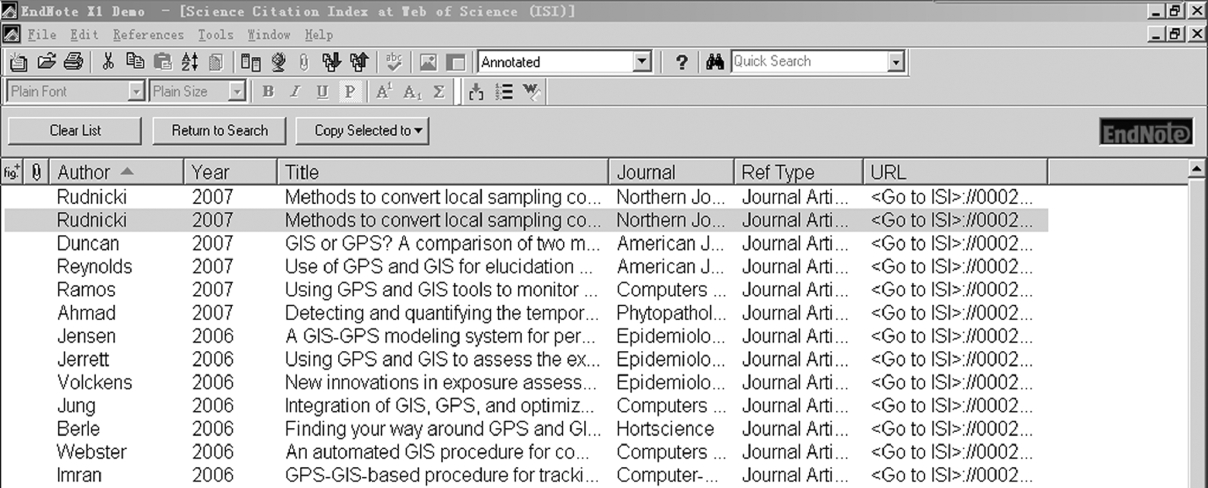Image resolution: width=1208 pixels, height=488 pixels.
Task: Open Help with the question mark icon
Action: point(682,62)
